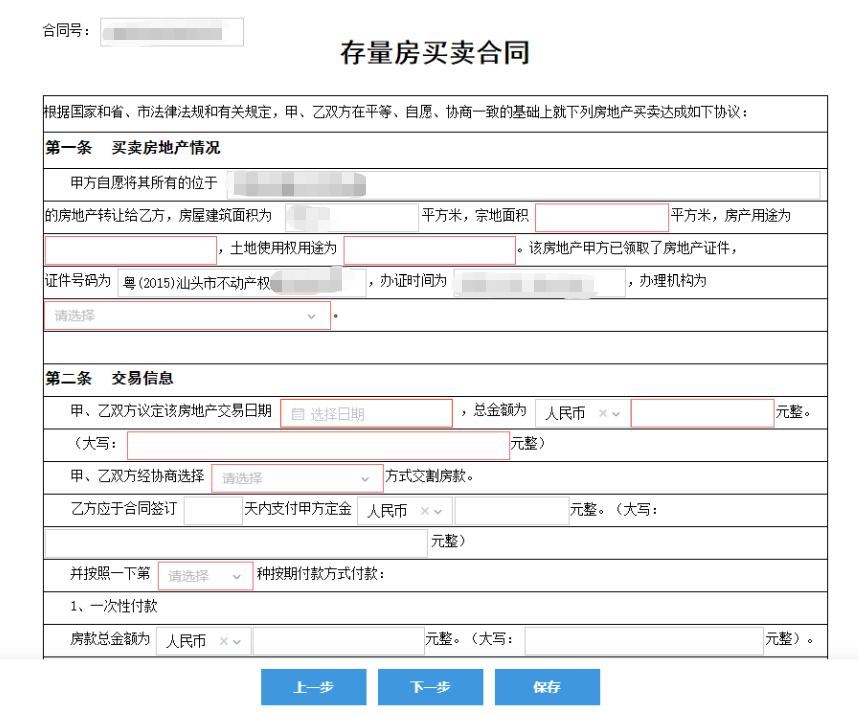Select the 宗地面积 input field
Viewport: 859px width, 715px height.
tap(602, 216)
